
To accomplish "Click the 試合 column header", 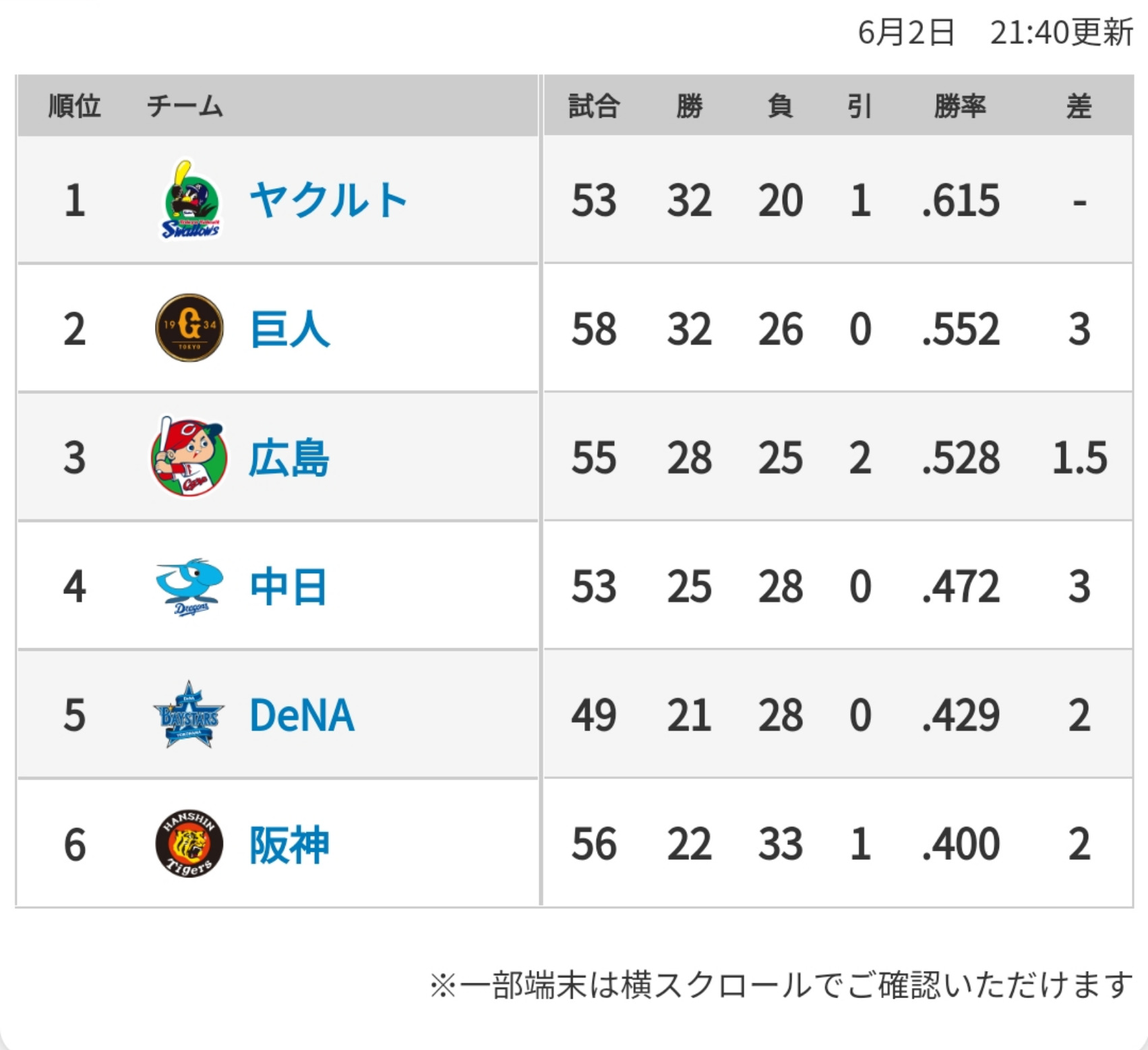I will click(593, 107).
